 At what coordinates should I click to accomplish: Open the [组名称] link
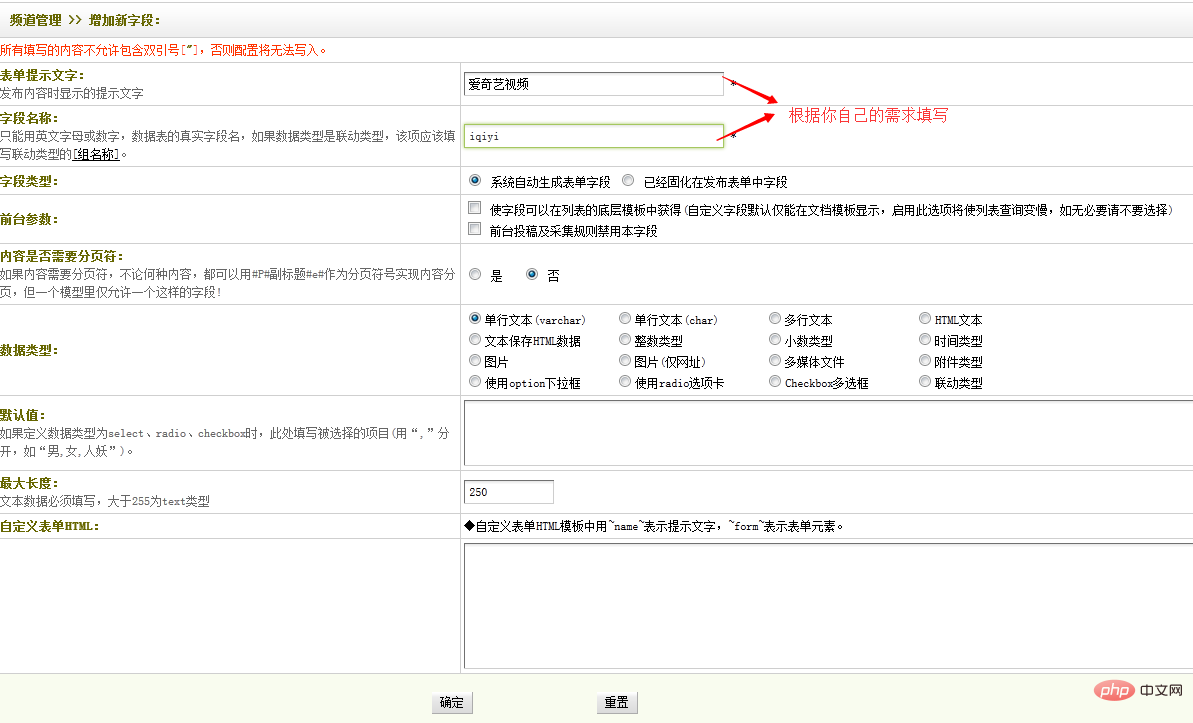coord(97,154)
